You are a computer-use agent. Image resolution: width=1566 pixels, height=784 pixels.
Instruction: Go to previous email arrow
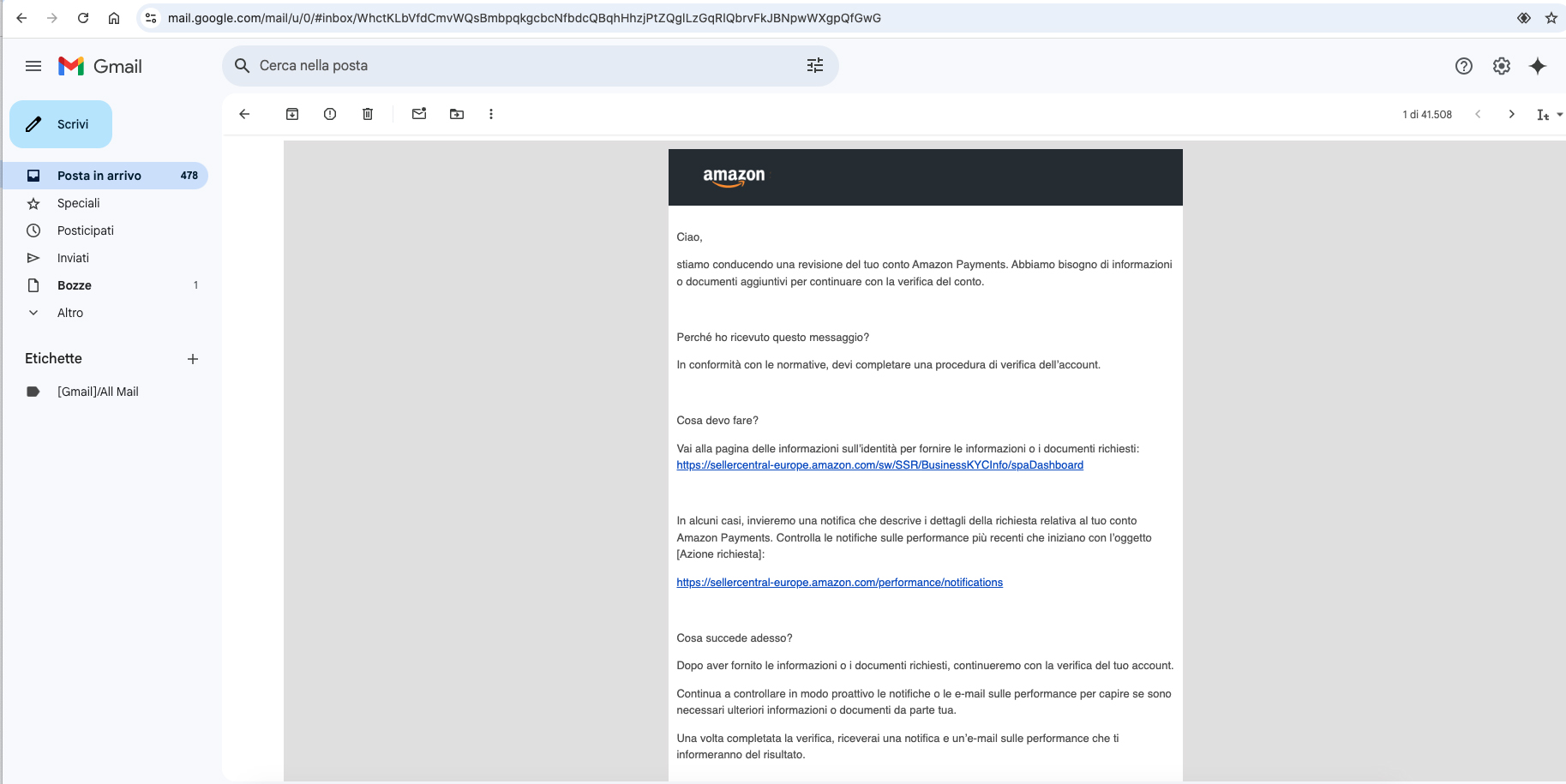click(1478, 114)
